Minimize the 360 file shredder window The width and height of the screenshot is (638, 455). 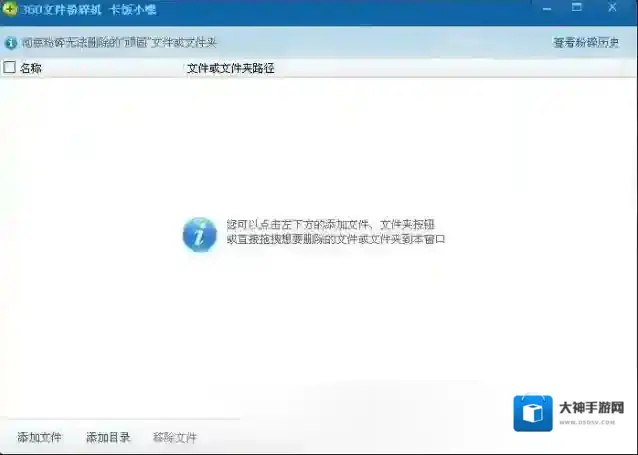(x=547, y=9)
